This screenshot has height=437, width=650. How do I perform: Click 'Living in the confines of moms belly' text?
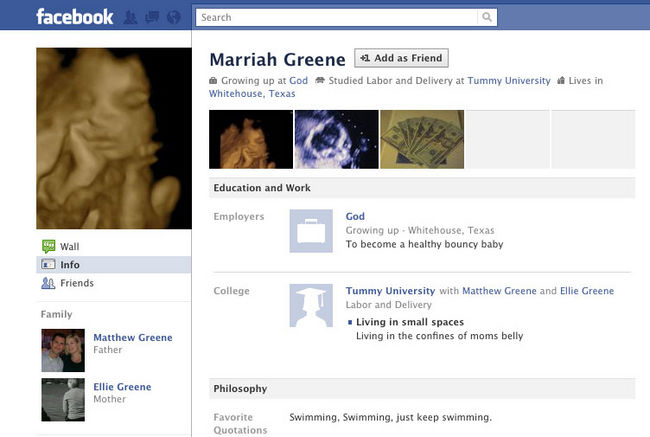click(x=439, y=336)
